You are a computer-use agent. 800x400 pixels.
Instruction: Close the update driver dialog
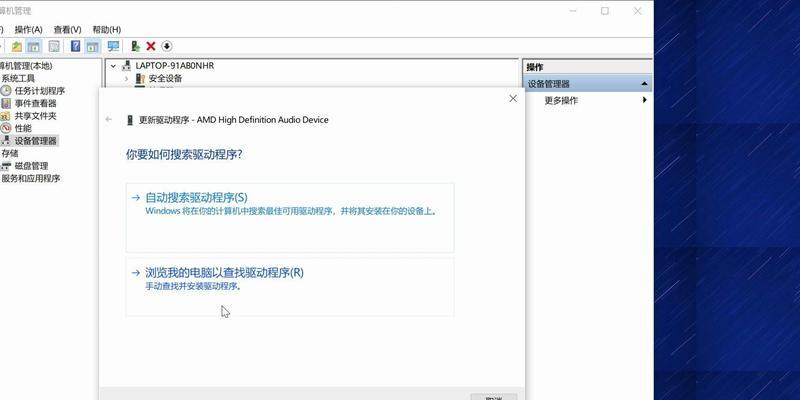click(513, 98)
